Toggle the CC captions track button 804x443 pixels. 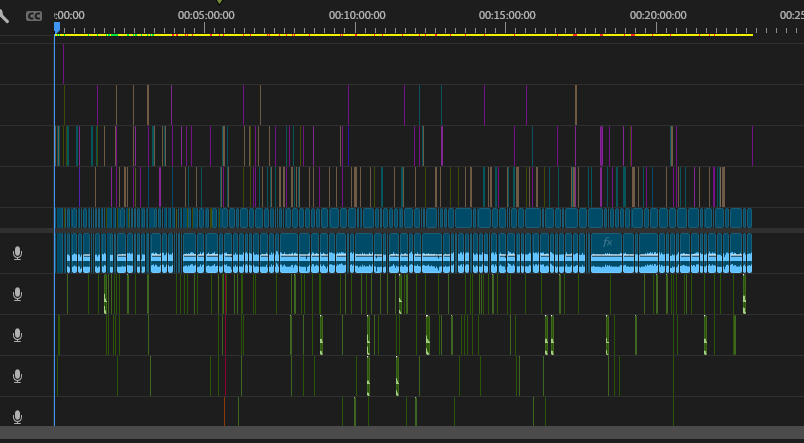click(x=34, y=16)
